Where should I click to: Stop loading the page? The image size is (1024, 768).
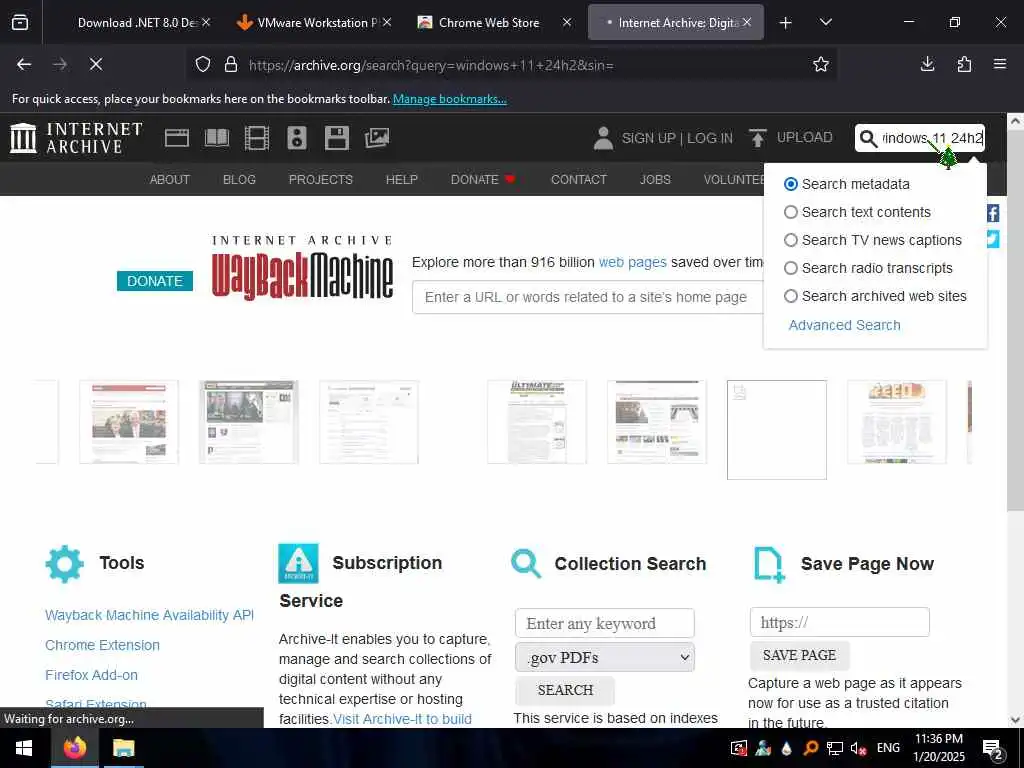pos(96,64)
